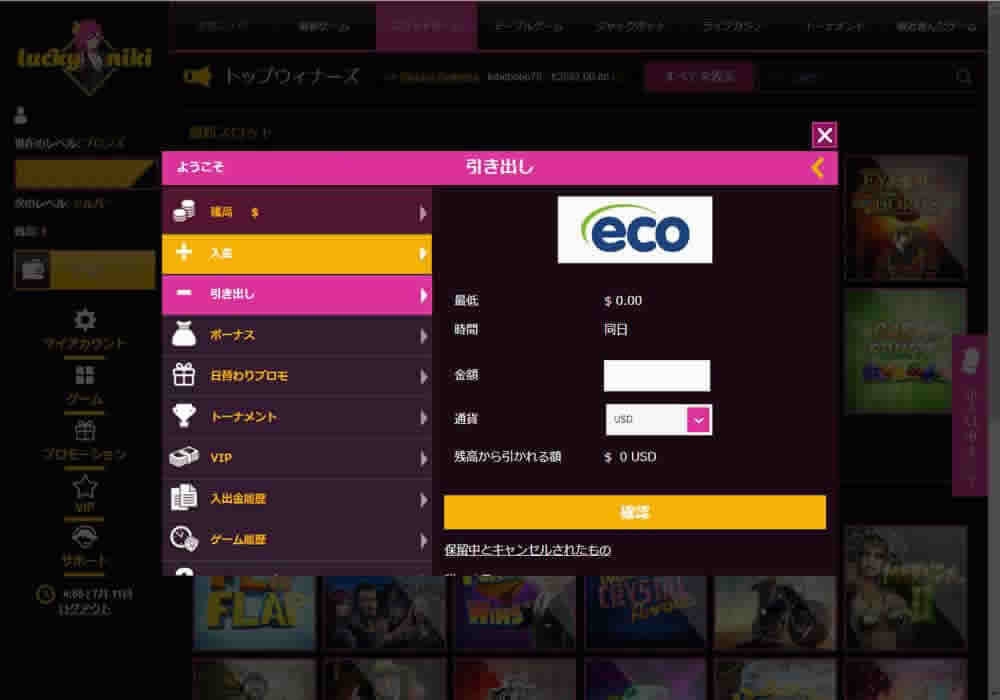Click the trophy tournament icon
This screenshot has width=1000, height=700.
184,416
